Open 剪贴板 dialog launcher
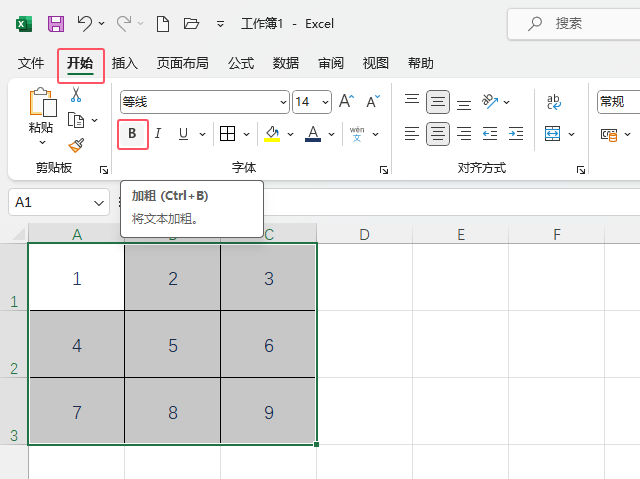The height and width of the screenshot is (479, 640). tap(104, 170)
